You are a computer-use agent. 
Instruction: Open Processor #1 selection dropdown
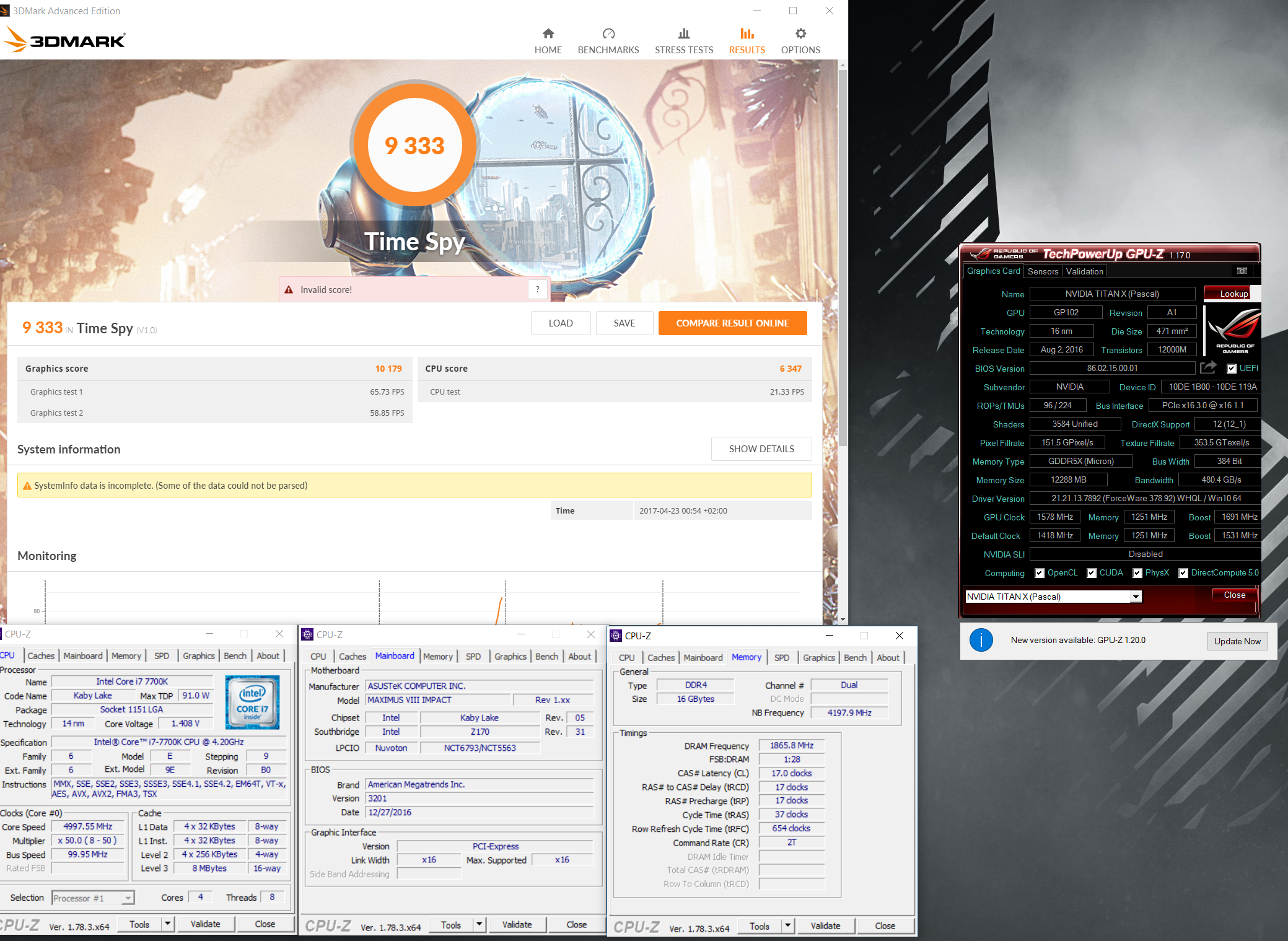click(93, 898)
